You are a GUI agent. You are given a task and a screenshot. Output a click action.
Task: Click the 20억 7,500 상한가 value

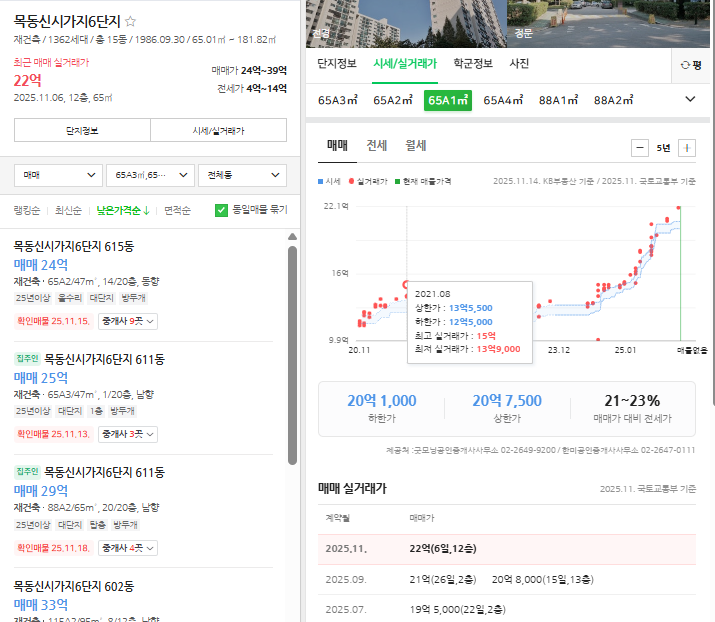[x=507, y=401]
